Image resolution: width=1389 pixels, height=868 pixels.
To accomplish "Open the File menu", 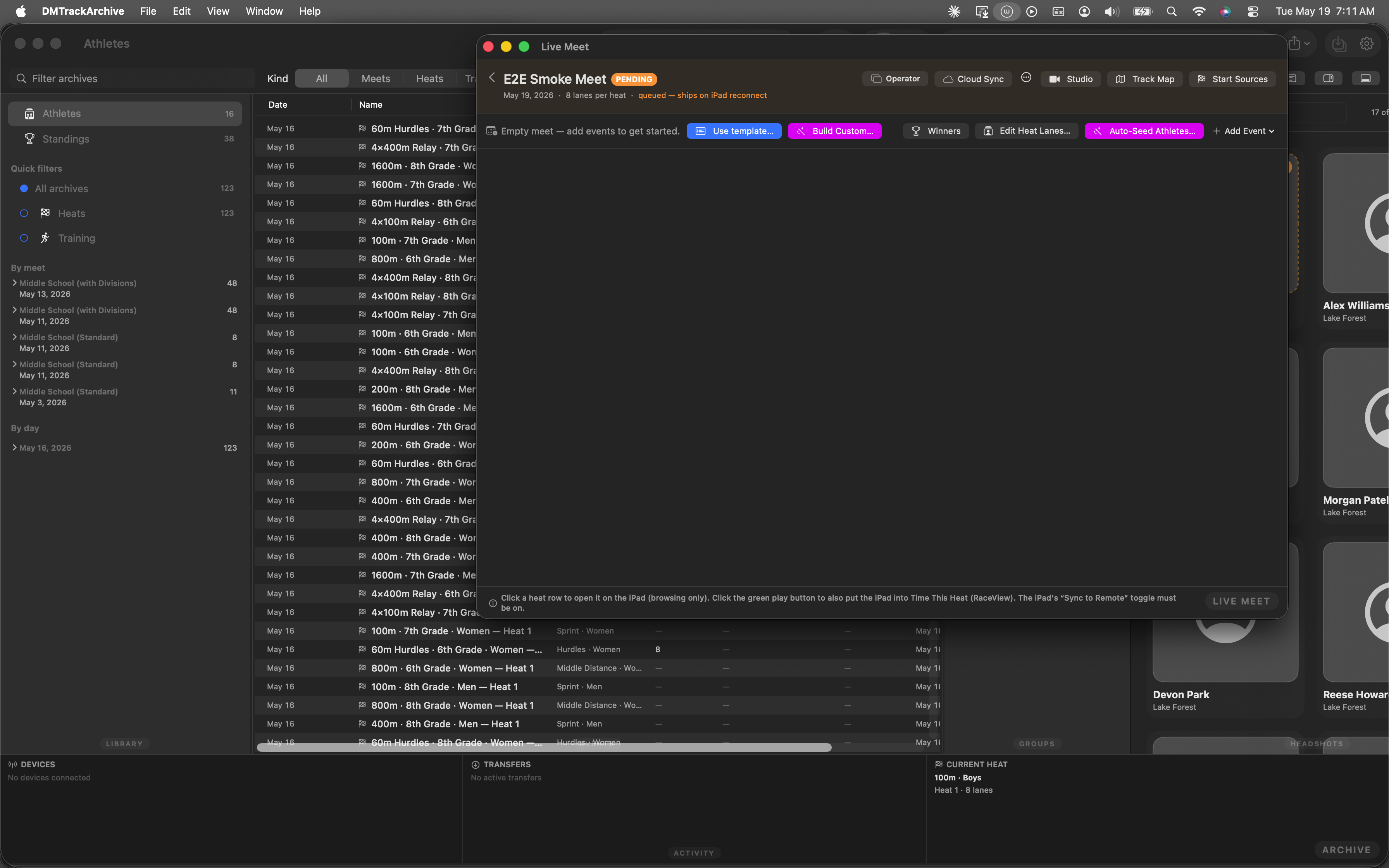I will (148, 11).
